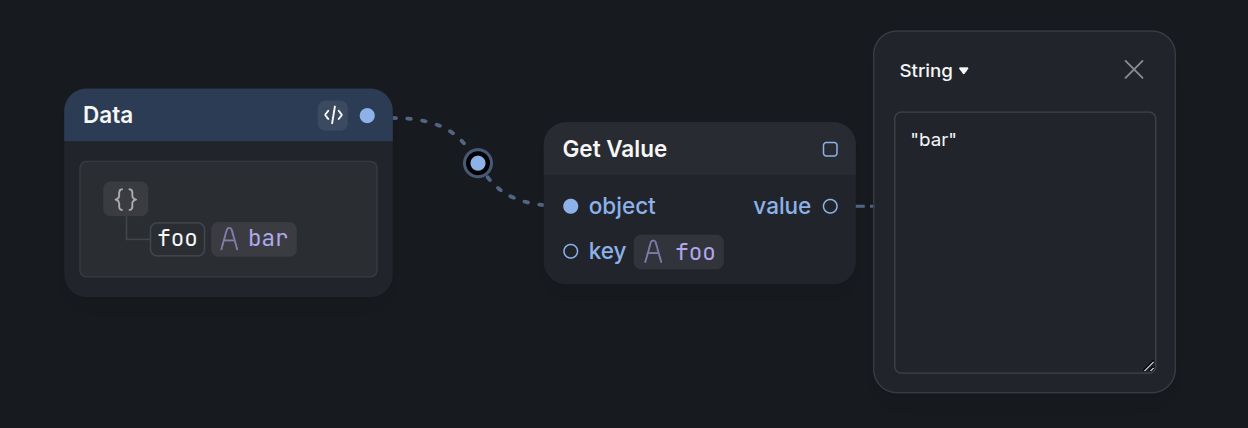Open the code view icon on Data node
This screenshot has width=1248, height=428.
point(333,115)
